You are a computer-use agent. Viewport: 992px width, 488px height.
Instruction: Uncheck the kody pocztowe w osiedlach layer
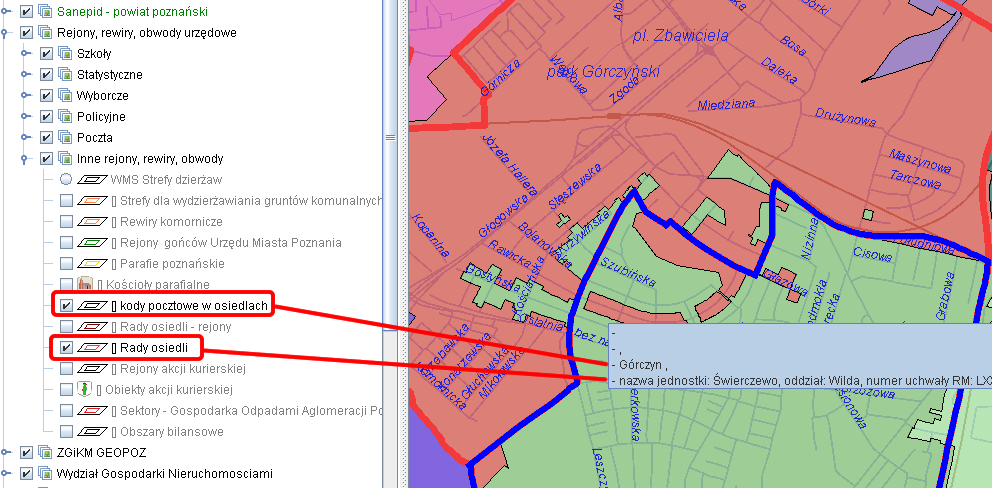click(66, 306)
